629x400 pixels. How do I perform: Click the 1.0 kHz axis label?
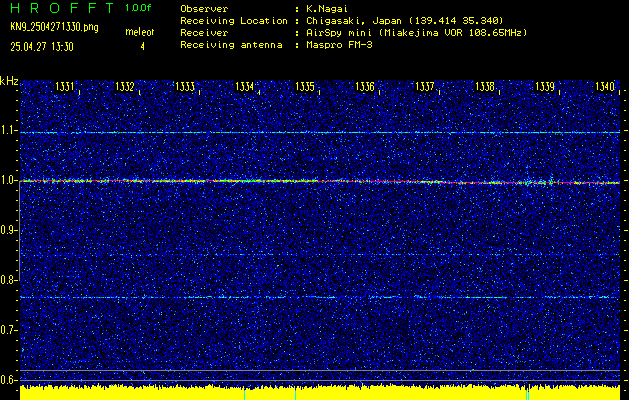[x=8, y=181]
